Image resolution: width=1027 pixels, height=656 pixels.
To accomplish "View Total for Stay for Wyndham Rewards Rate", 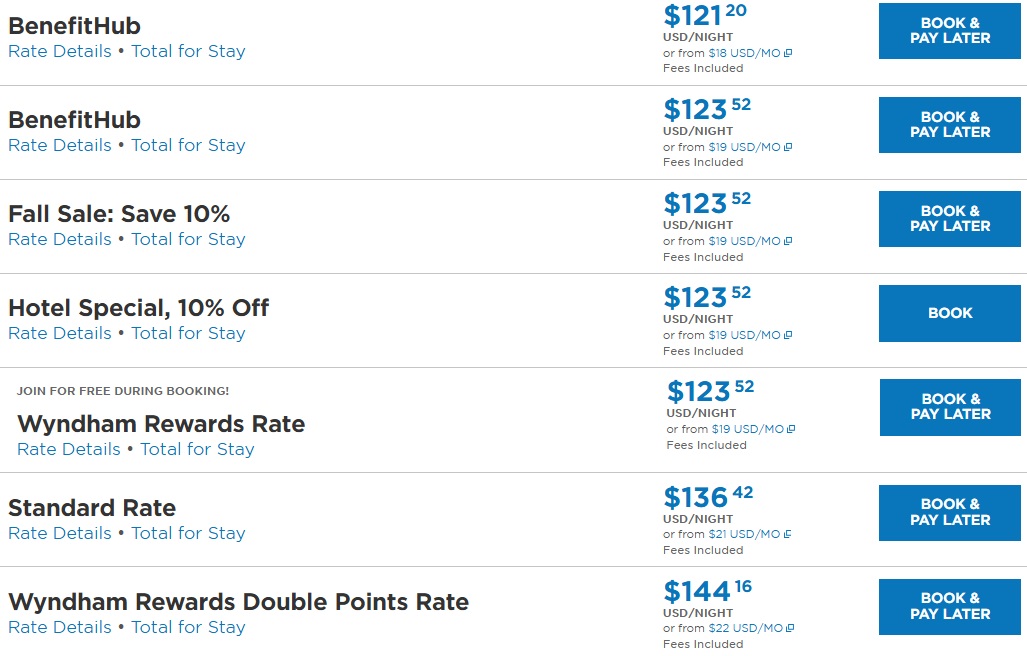I will coord(197,449).
